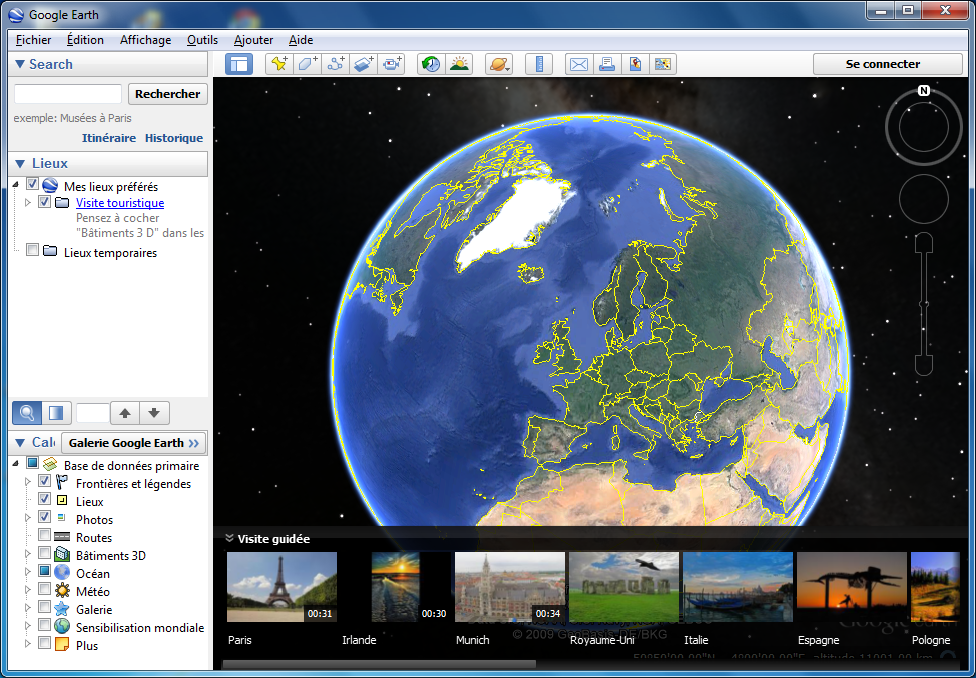Open the Affichage menu
Image resolution: width=976 pixels, height=678 pixels.
(x=146, y=40)
